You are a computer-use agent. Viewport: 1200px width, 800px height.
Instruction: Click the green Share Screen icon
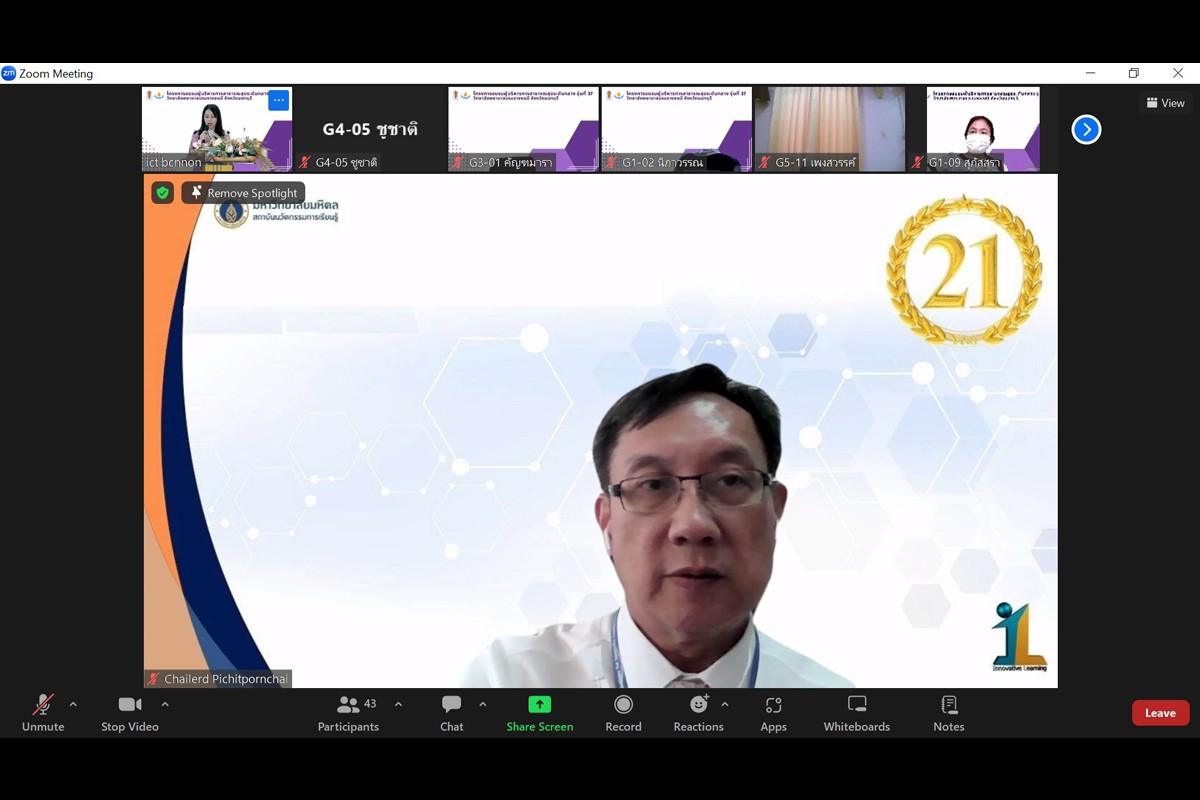coord(539,705)
